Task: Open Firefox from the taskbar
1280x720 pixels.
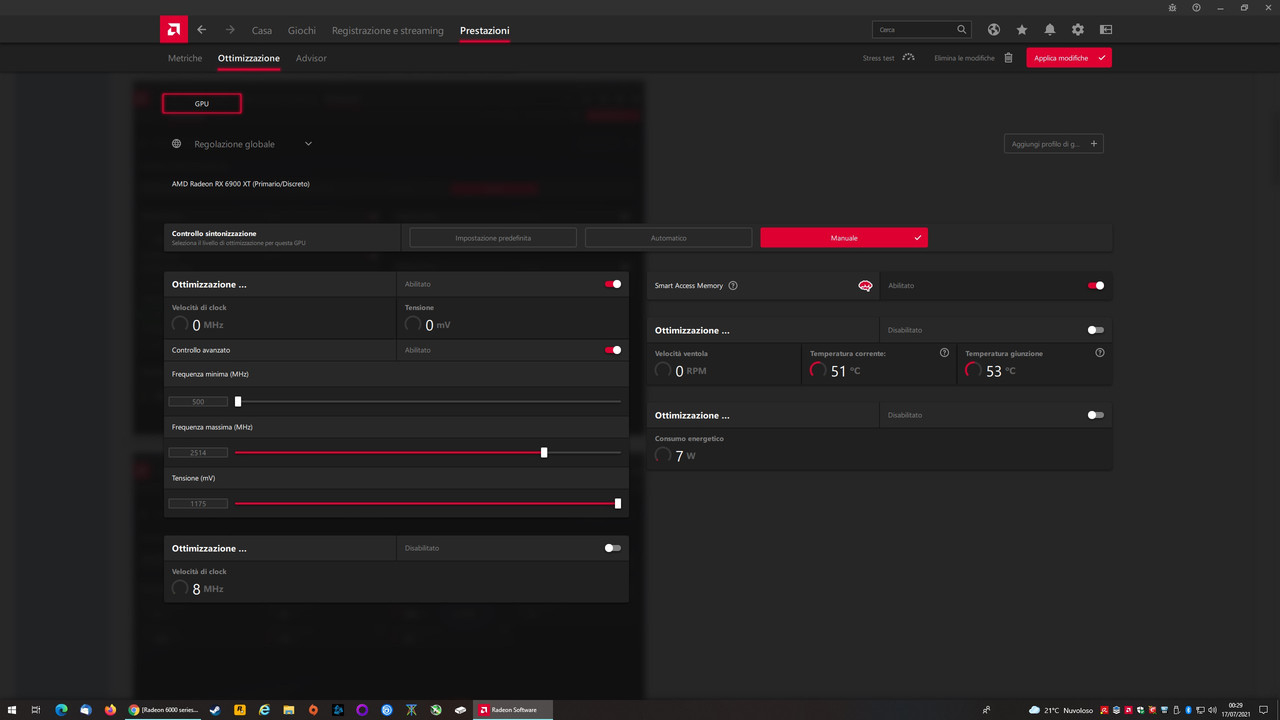Action: tap(110, 710)
